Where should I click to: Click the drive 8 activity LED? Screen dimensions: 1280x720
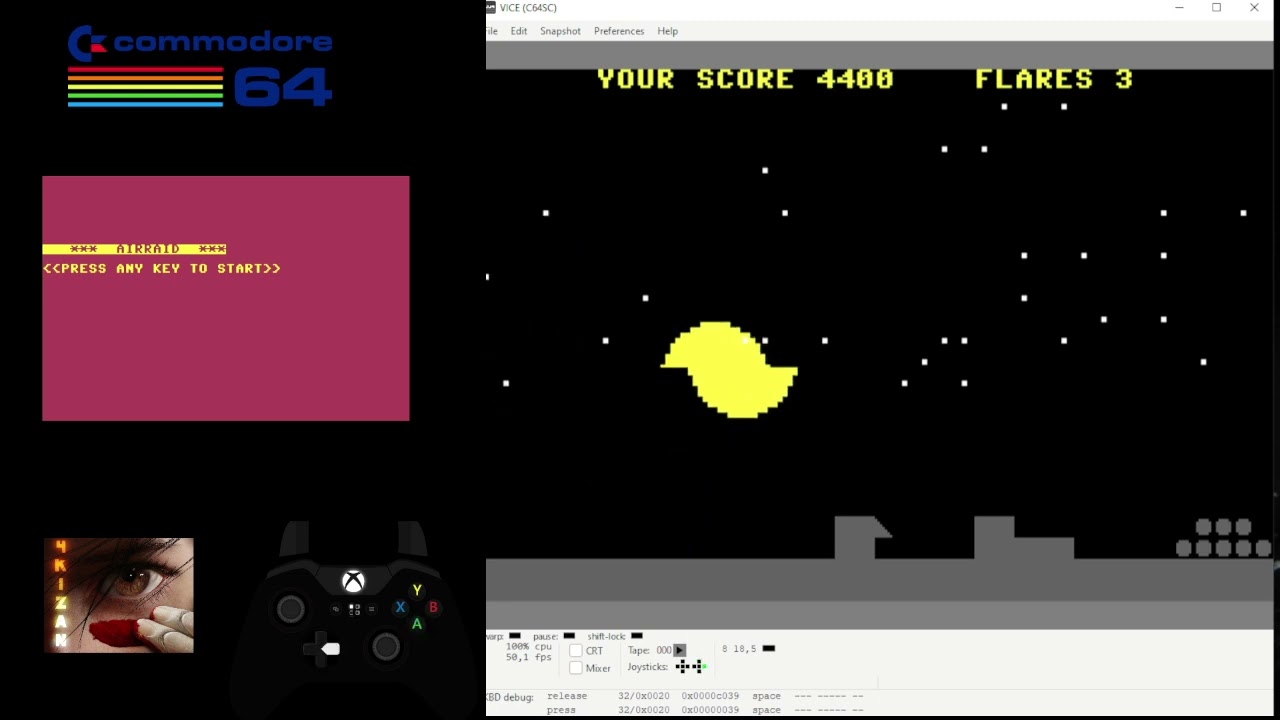768,649
